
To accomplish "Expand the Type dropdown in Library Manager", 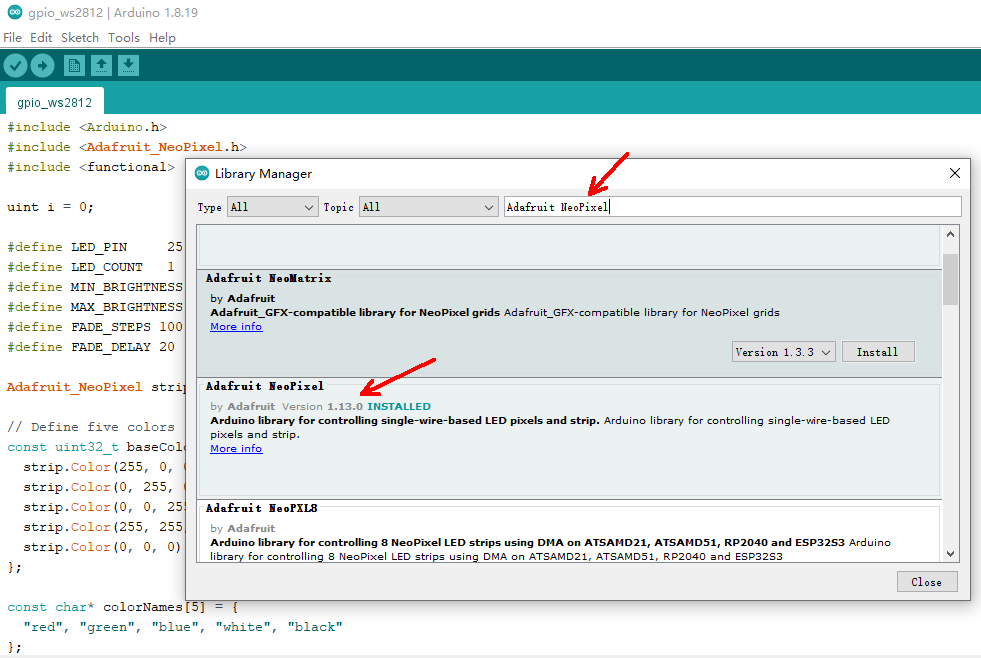I will coord(272,207).
